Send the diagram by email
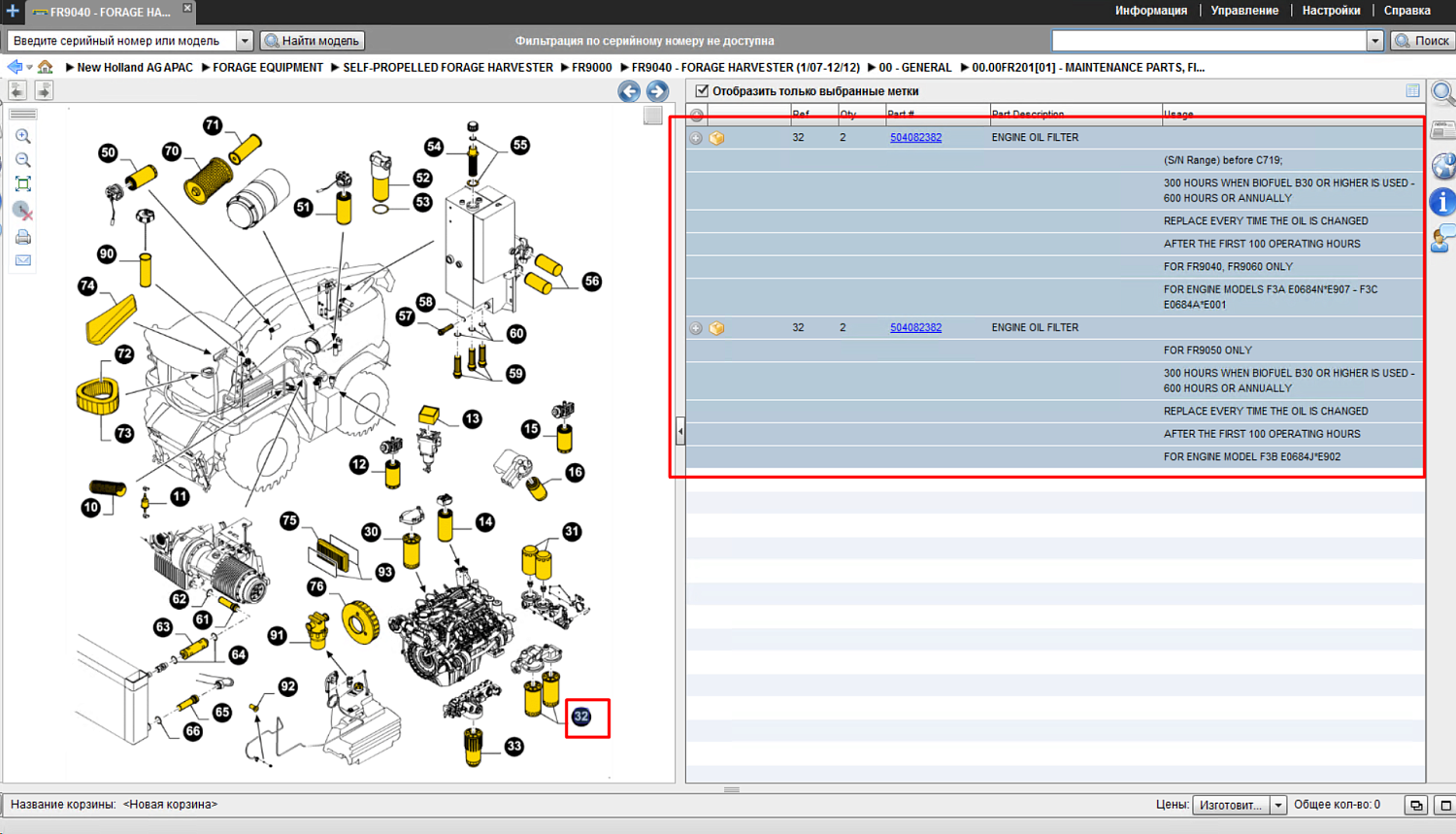 [23, 260]
